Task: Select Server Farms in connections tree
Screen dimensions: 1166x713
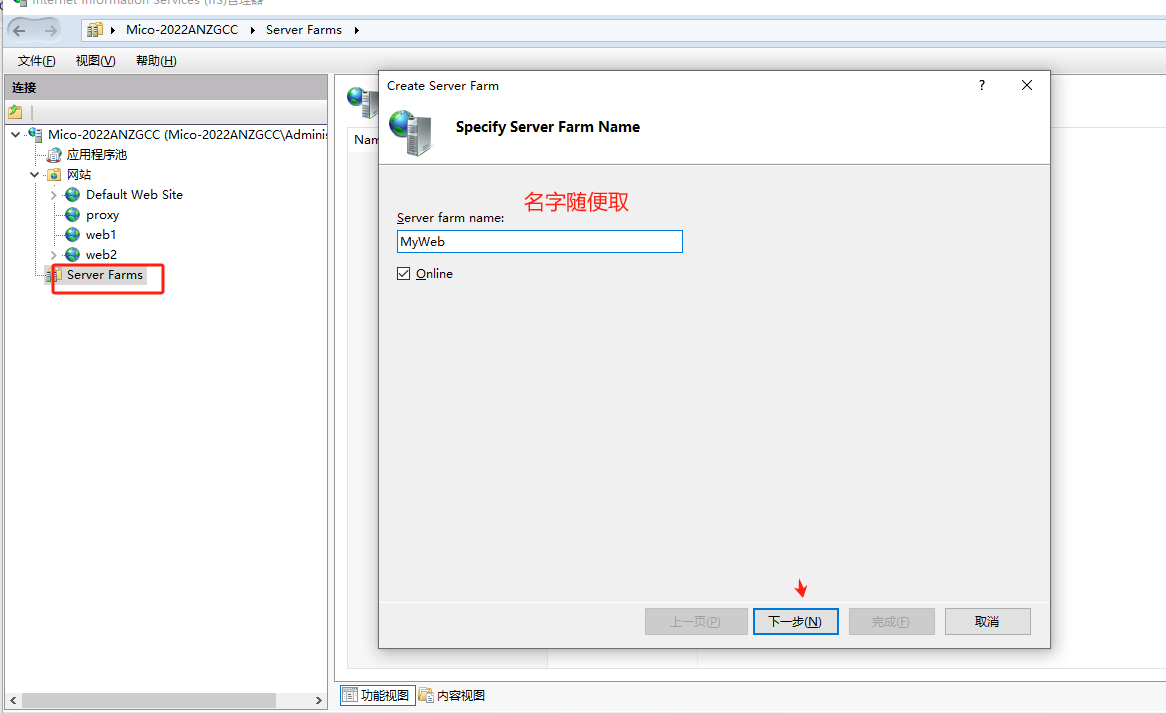Action: 105,275
